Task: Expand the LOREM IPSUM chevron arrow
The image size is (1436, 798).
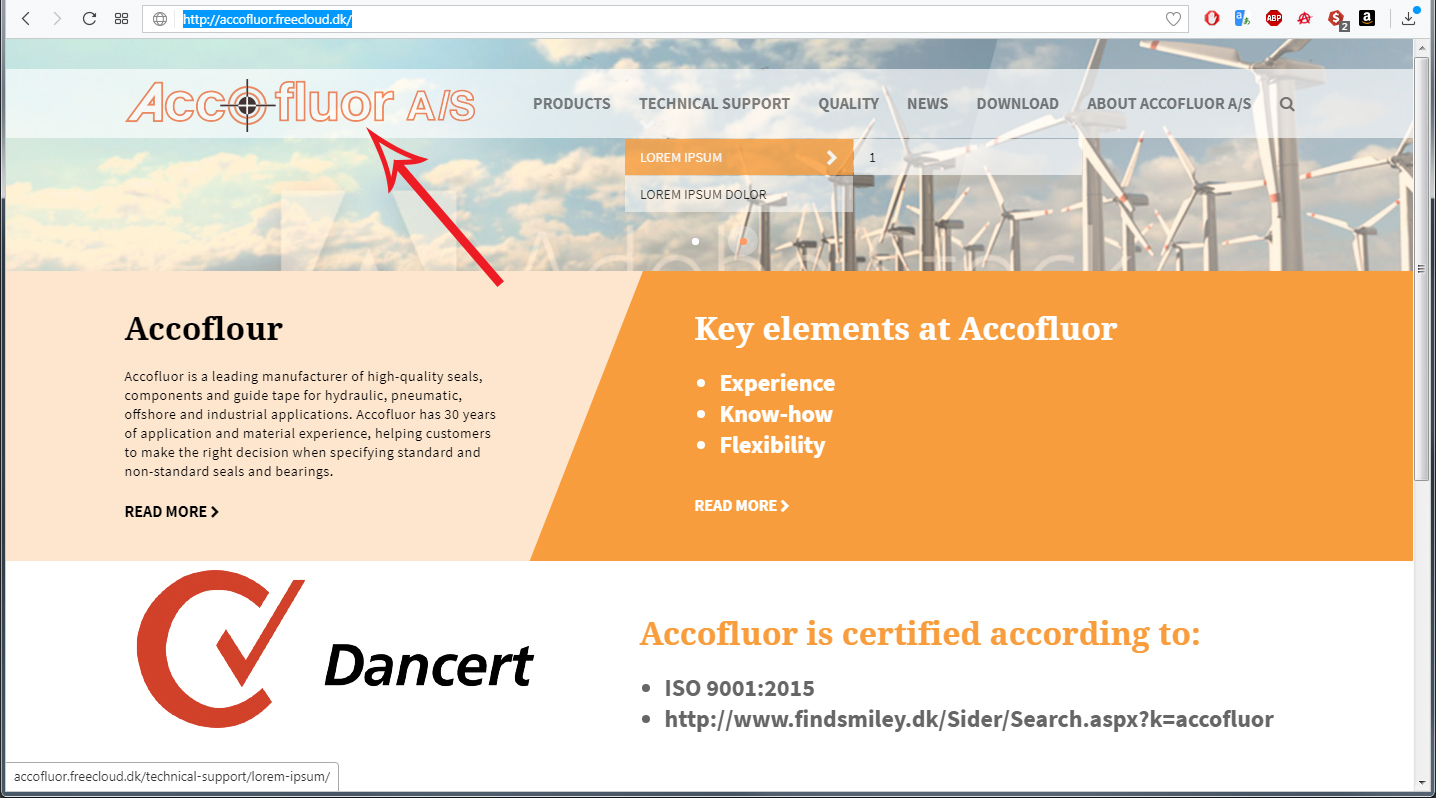Action: [x=832, y=157]
